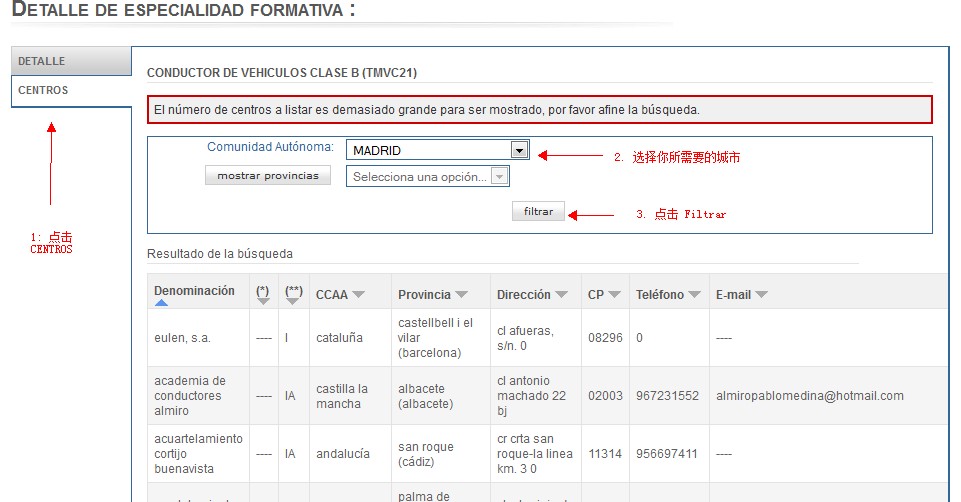Sort table by Provincia column arrow
Image resolution: width=961 pixels, height=502 pixels.
pos(462,295)
